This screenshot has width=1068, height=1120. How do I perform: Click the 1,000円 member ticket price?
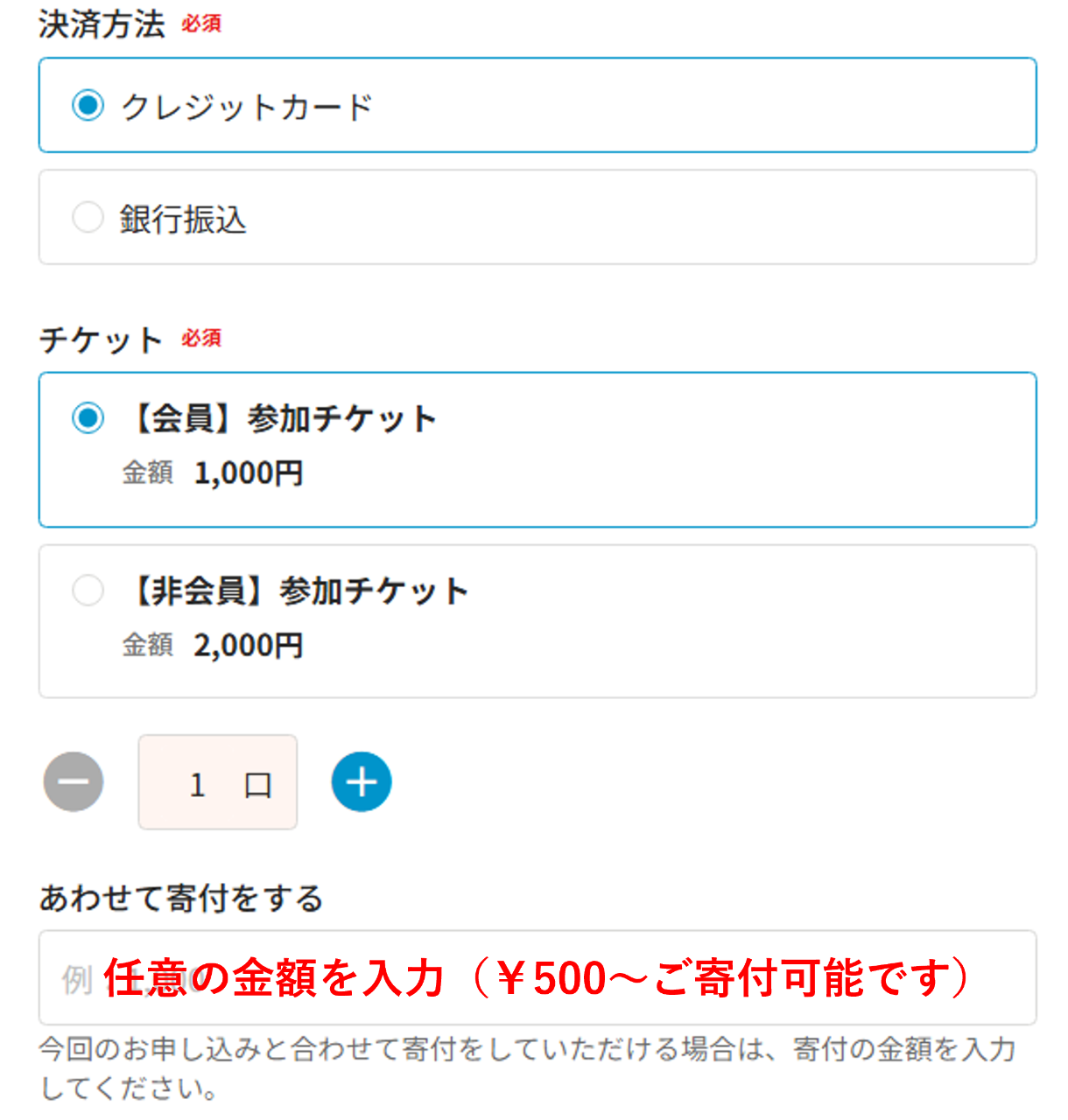click(249, 473)
